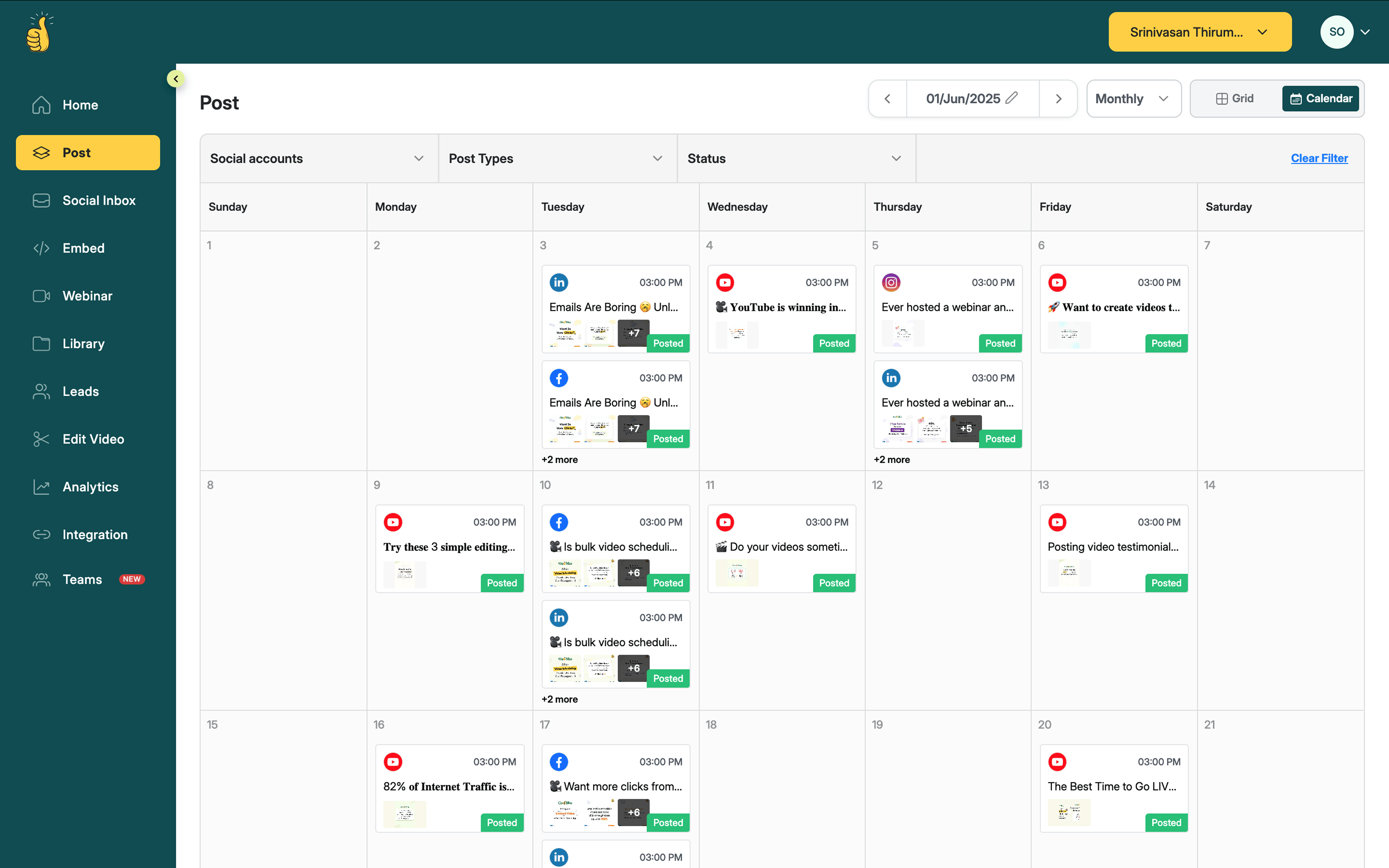This screenshot has width=1389, height=868.
Task: Expand the Social accounts filter
Action: pos(319,158)
